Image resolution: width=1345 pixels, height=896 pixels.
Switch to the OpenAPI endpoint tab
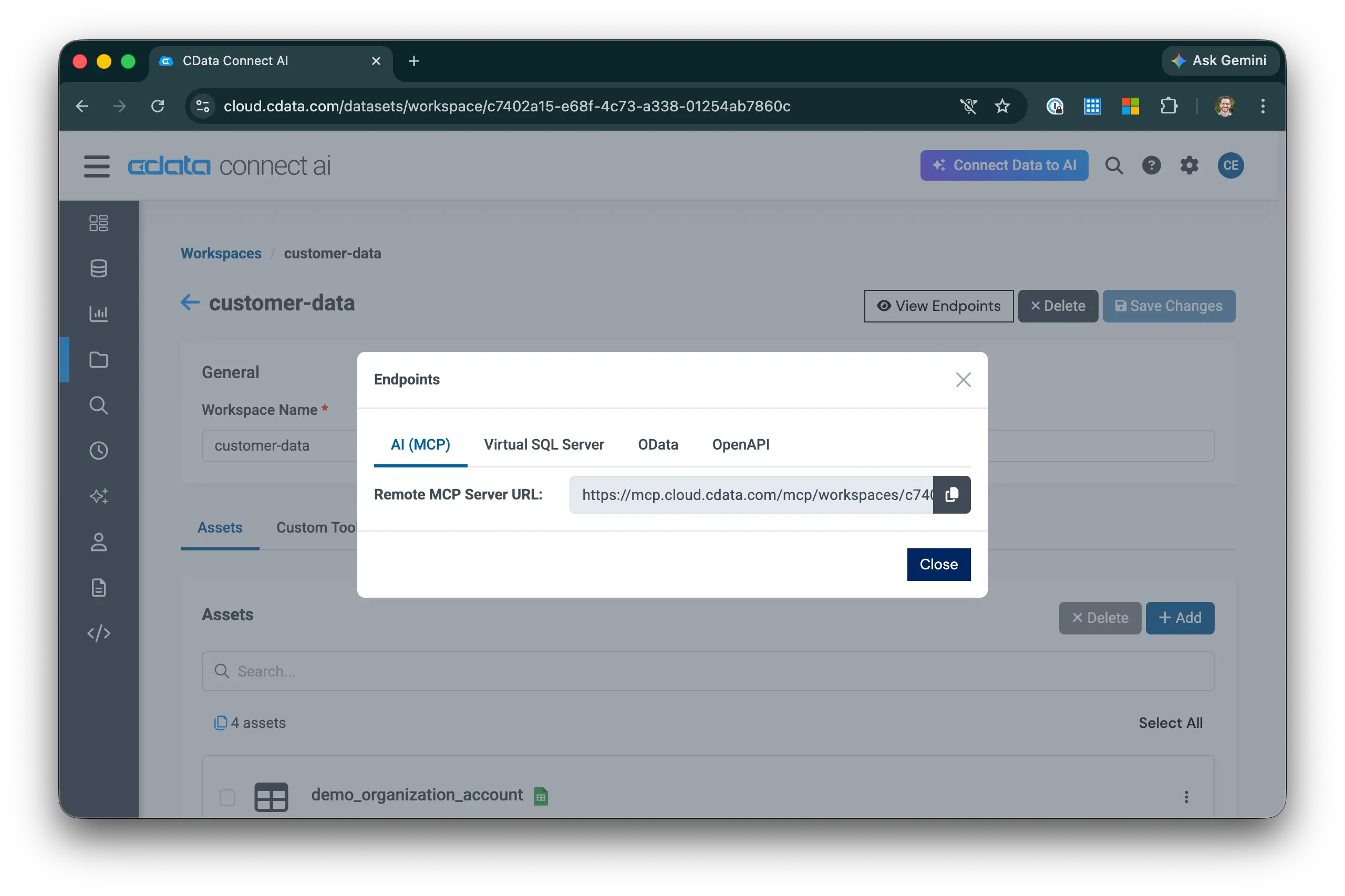point(740,444)
